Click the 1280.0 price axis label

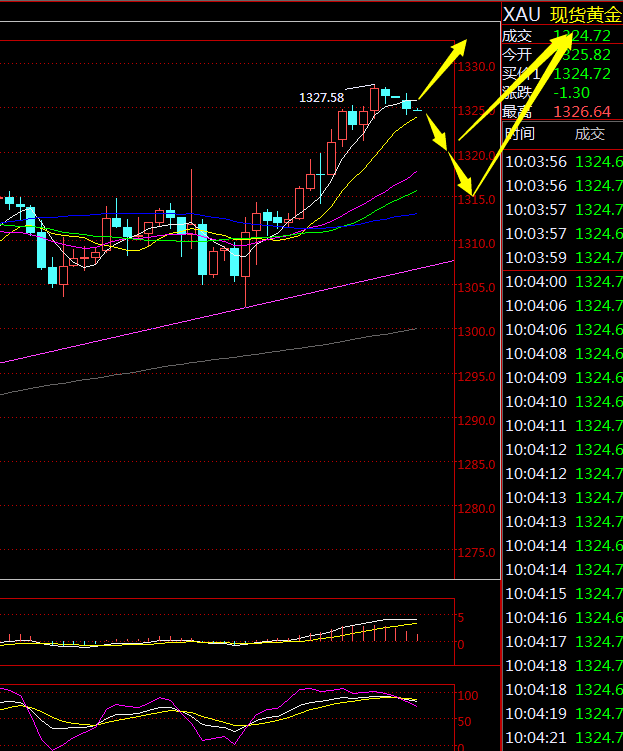point(476,508)
